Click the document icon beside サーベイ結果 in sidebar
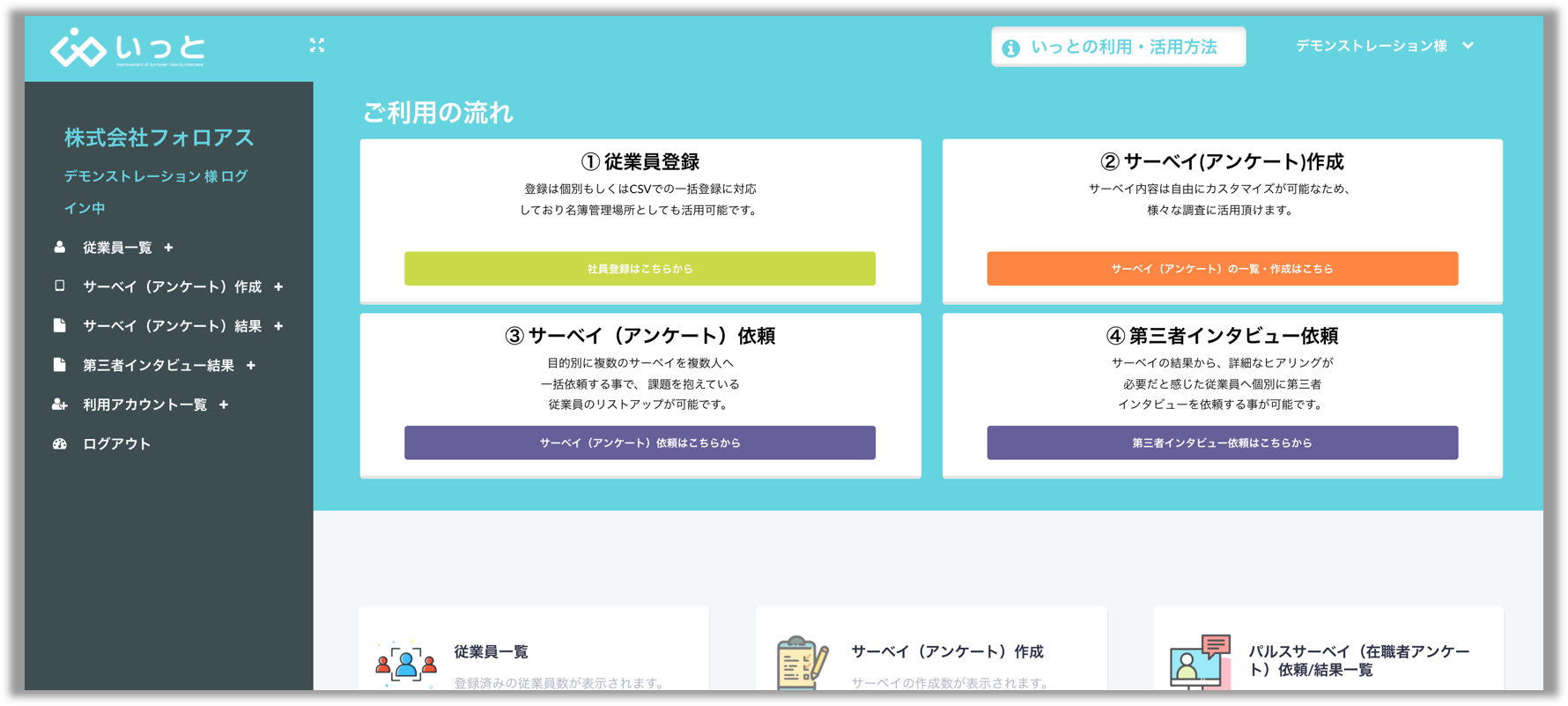The image size is (1568, 706). click(59, 326)
